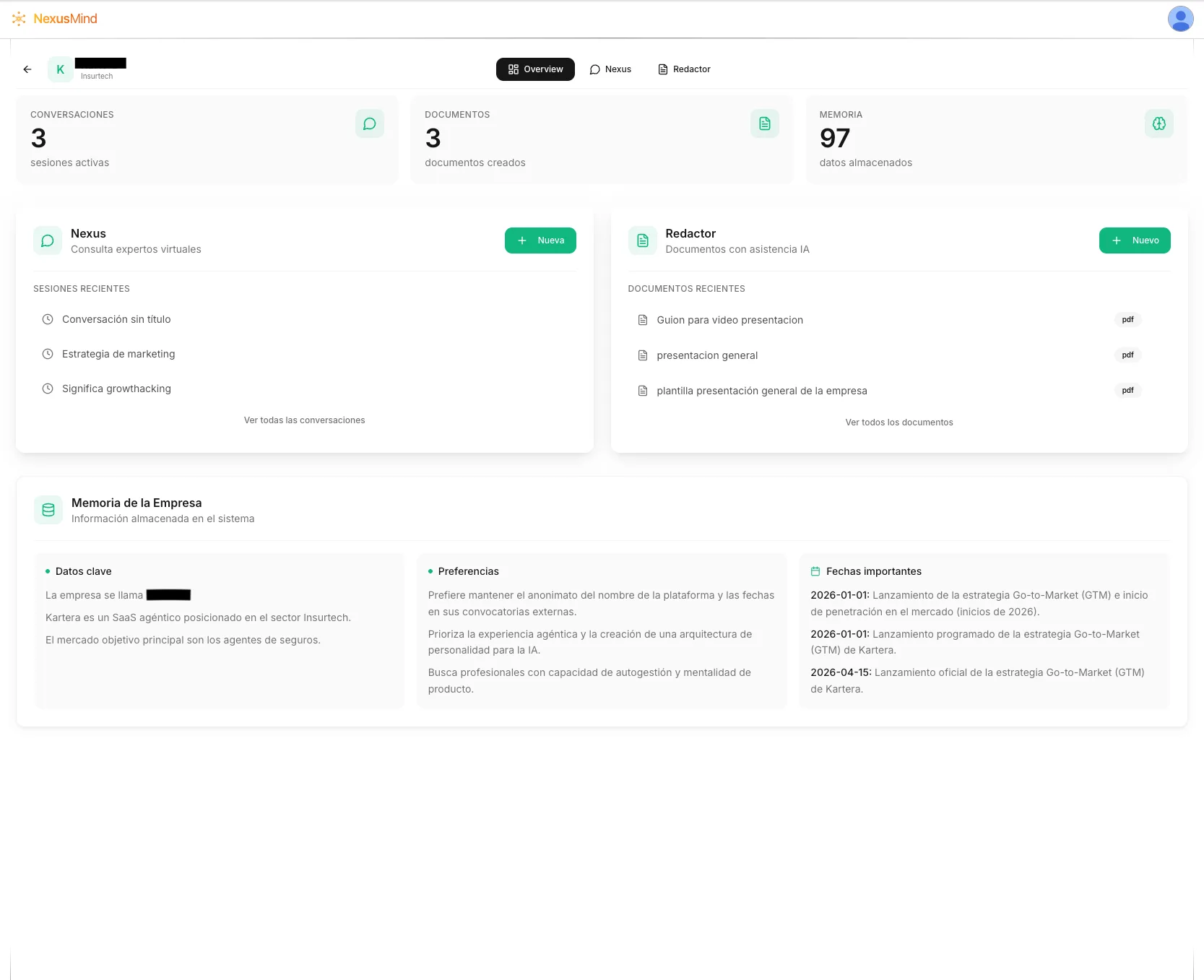This screenshot has width=1204, height=980.
Task: Click the Fechas importantes heading
Action: point(874,571)
